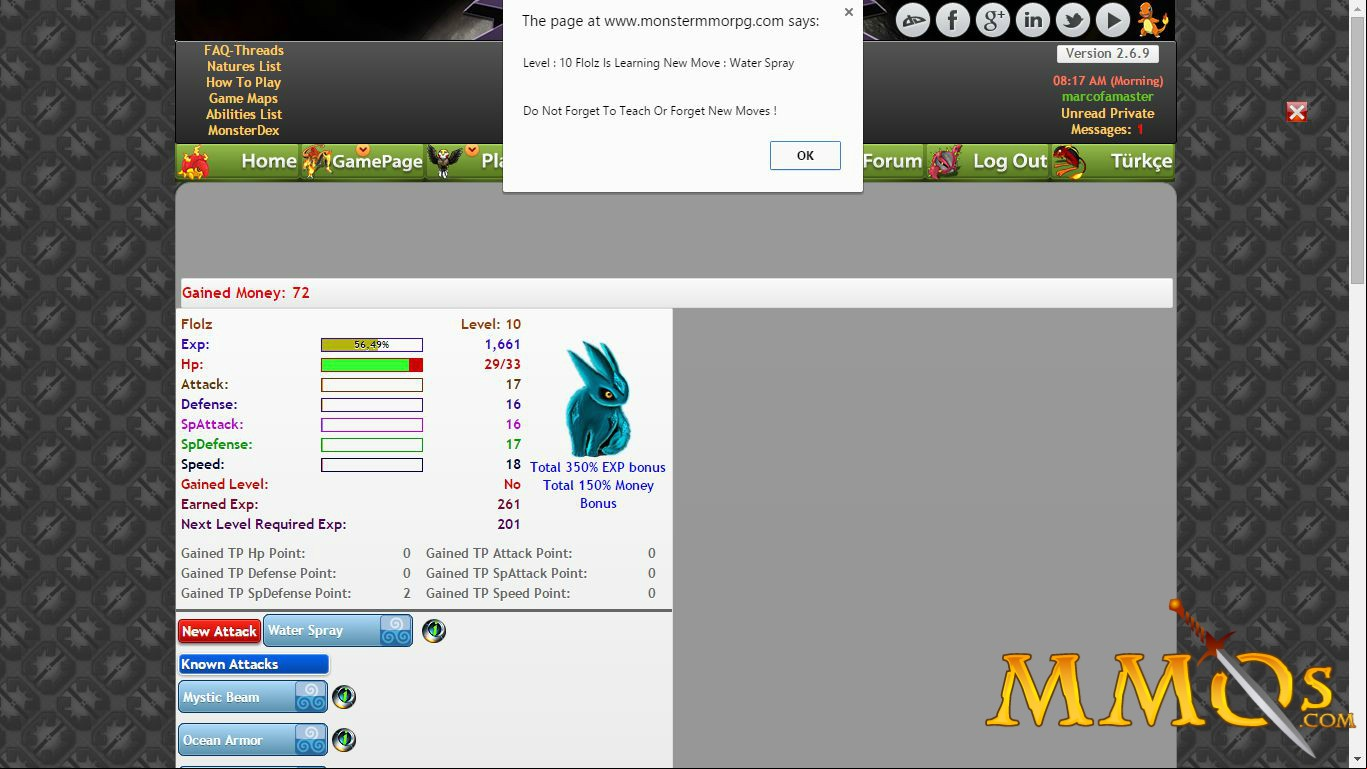
Task: Click the blue Known Attacks header button
Action: click(254, 664)
